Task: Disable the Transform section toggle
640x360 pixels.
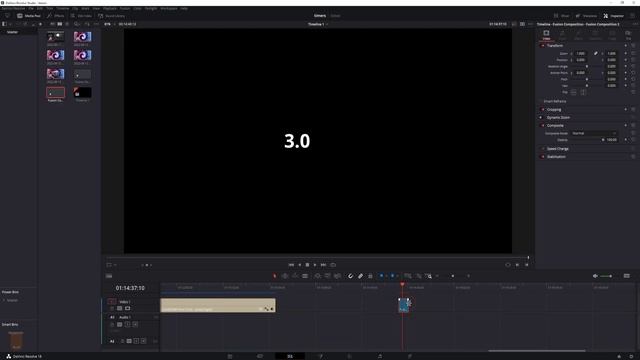Action: [542, 46]
